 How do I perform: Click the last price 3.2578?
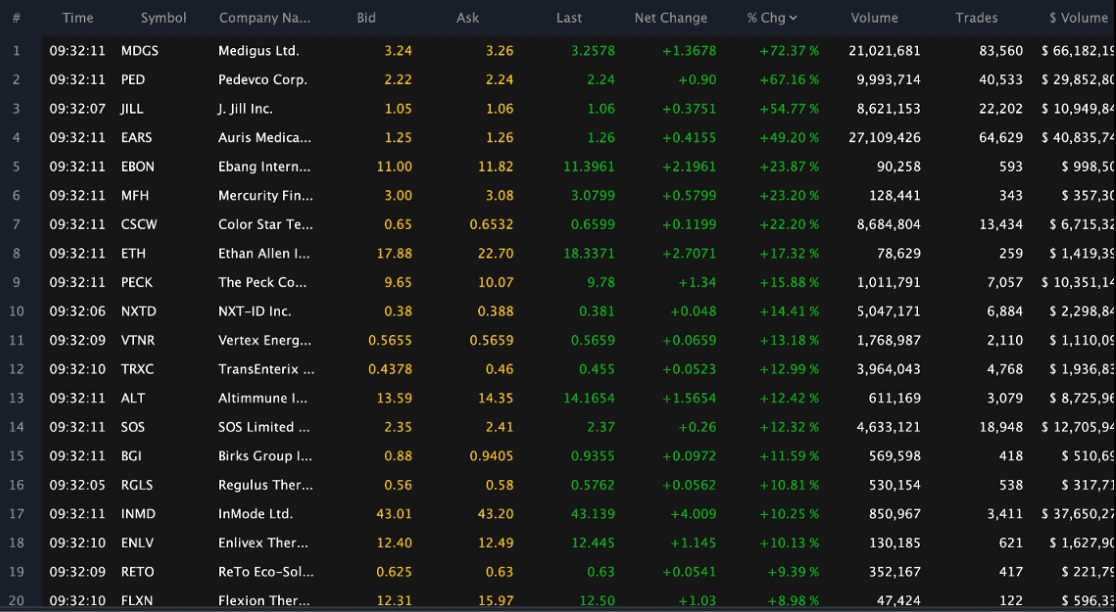click(593, 51)
